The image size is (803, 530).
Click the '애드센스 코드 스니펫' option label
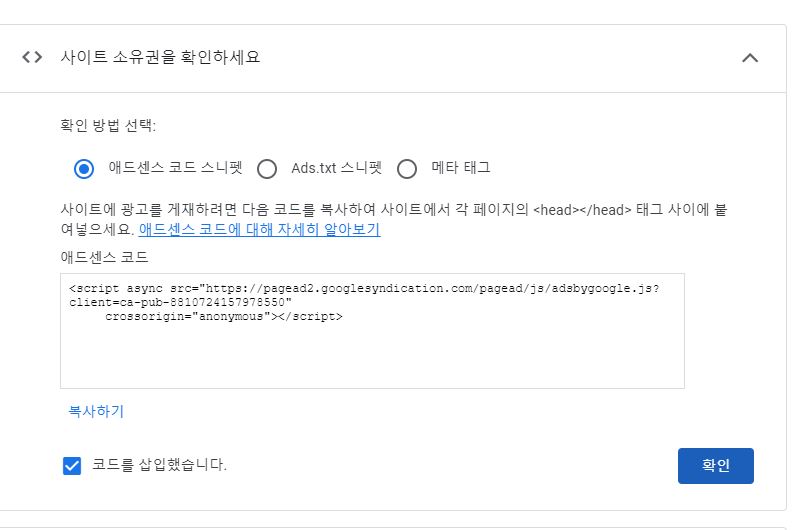click(x=175, y=167)
